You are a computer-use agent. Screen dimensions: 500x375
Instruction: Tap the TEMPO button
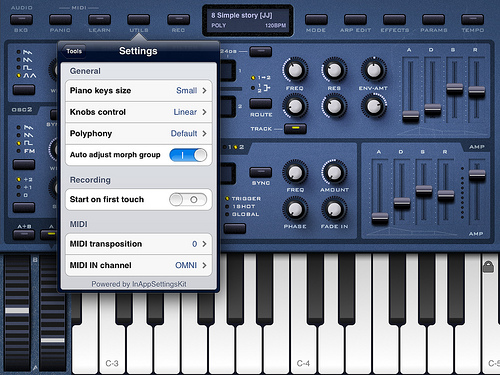coord(472,19)
